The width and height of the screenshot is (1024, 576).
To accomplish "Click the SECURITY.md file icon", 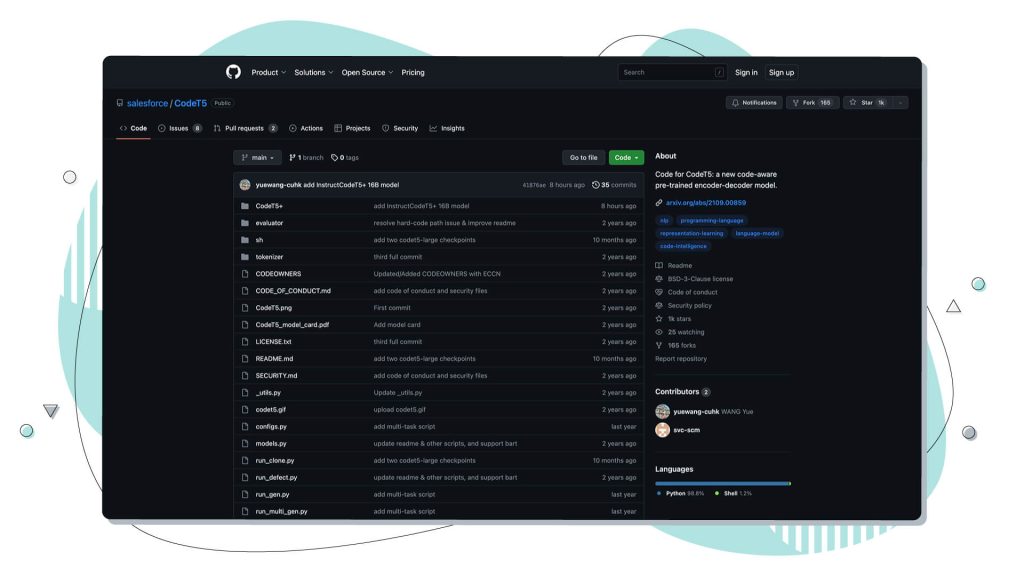I will coord(245,376).
